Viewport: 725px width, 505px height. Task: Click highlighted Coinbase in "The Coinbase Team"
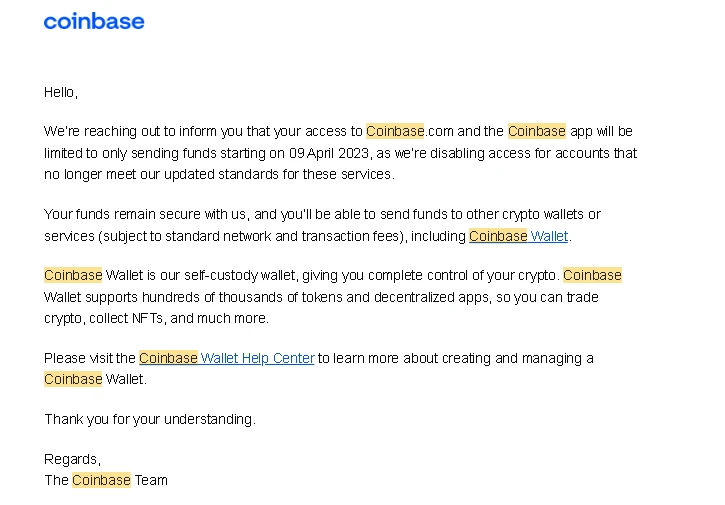(101, 480)
